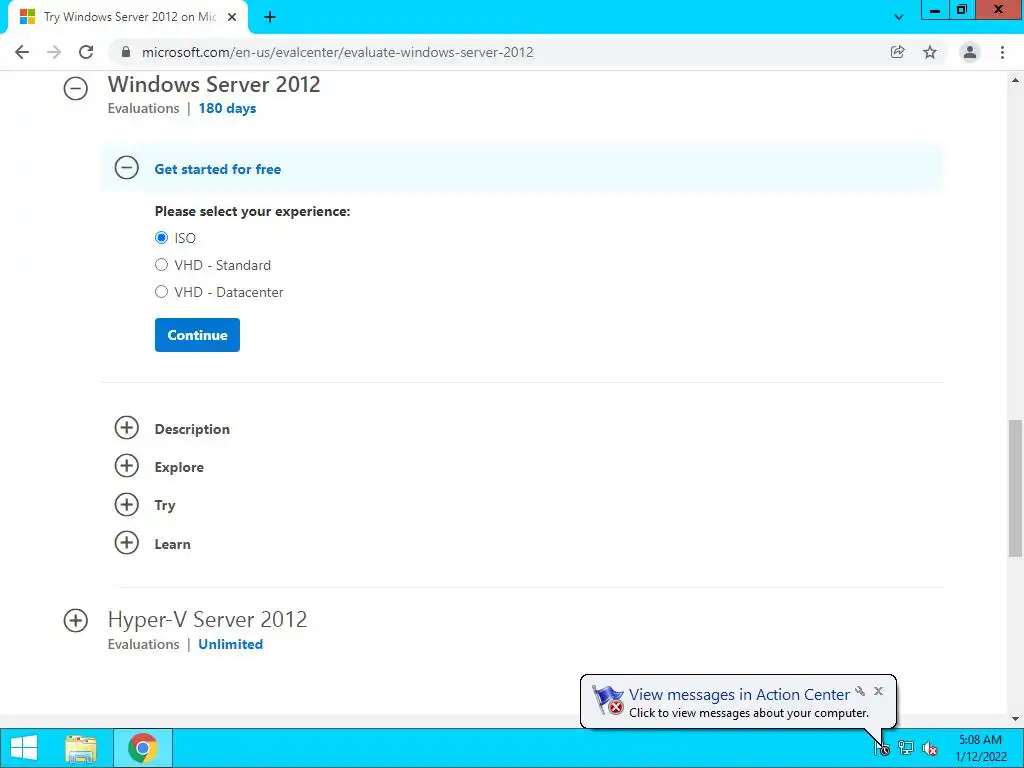Open the tab search dropdown arrow
This screenshot has height=768, width=1024.
[x=899, y=18]
